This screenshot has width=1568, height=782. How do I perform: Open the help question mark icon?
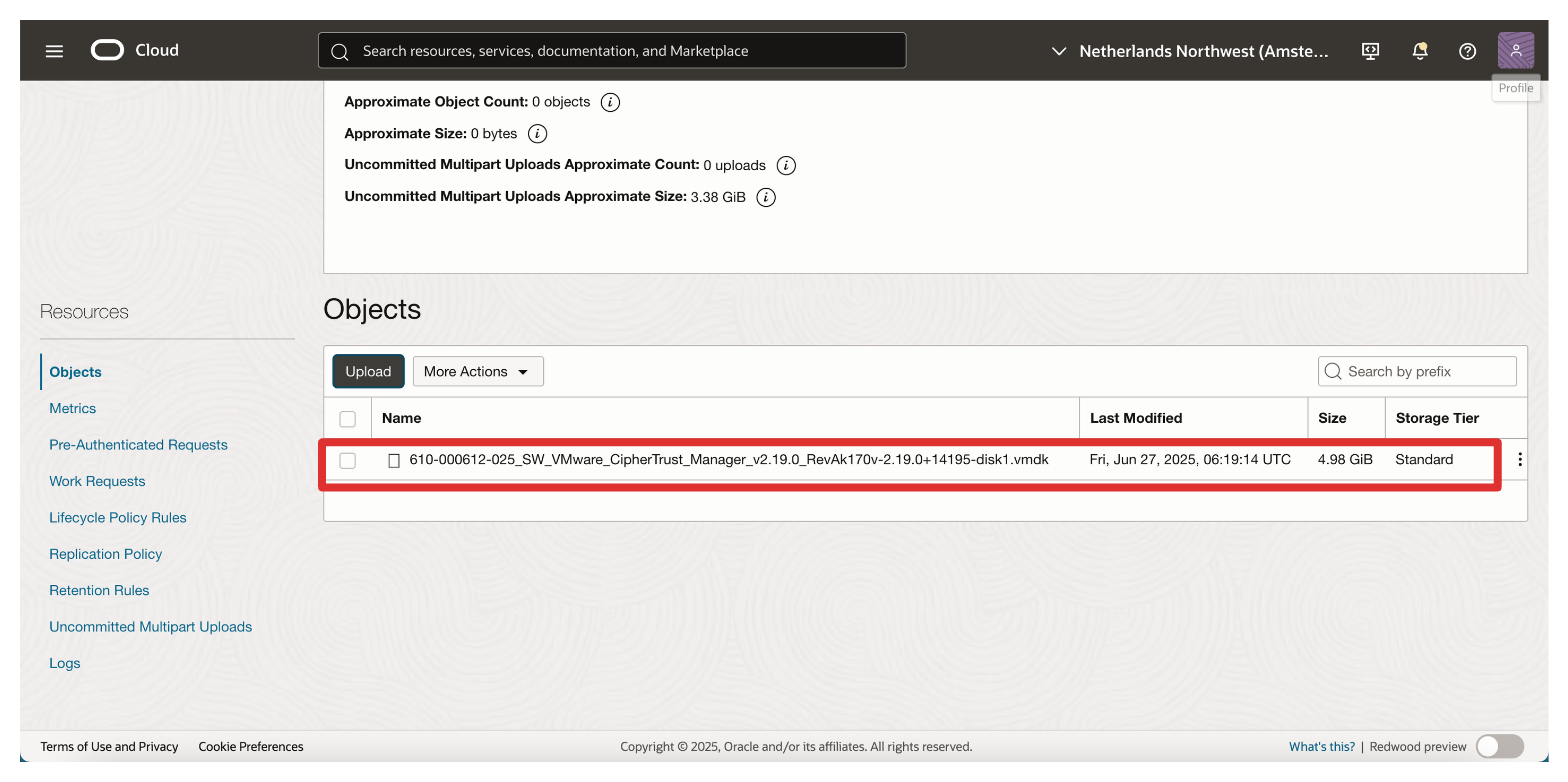click(x=1467, y=51)
